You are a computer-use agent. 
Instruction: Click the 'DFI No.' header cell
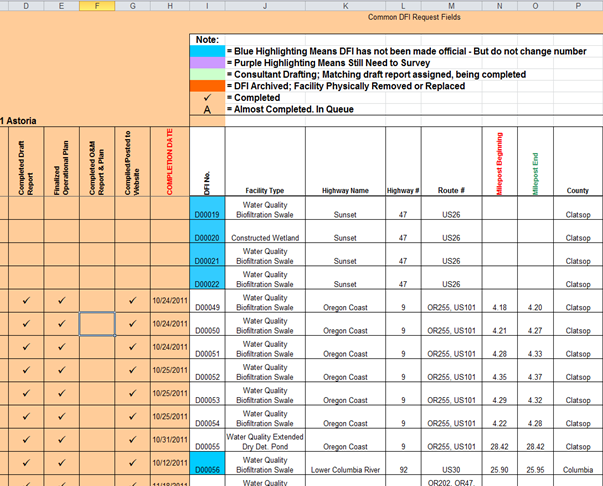click(x=207, y=161)
